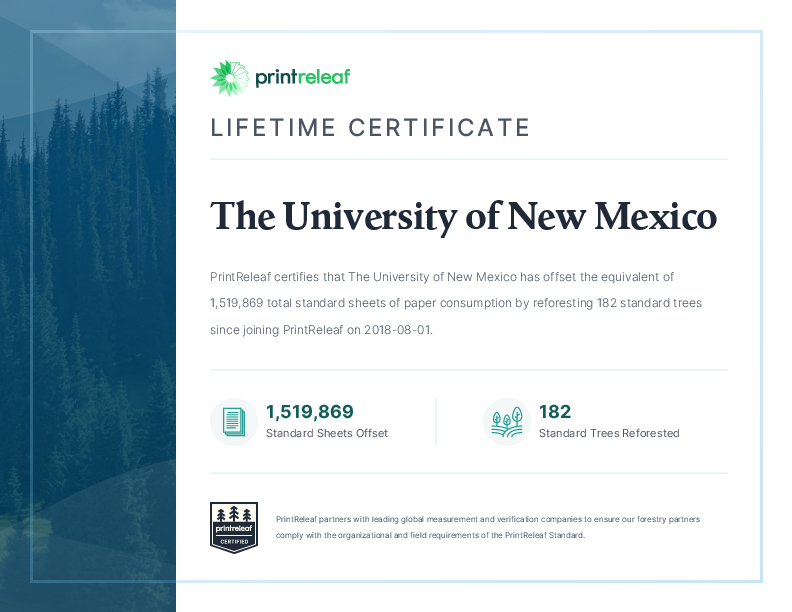Click the large 1,519,869 sheets figure

309,412
